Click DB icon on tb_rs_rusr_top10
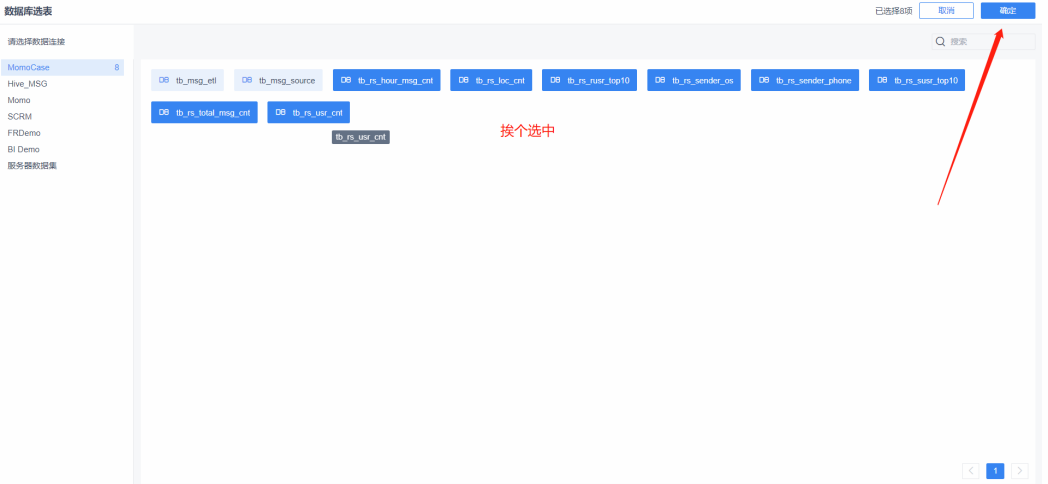 [x=555, y=80]
